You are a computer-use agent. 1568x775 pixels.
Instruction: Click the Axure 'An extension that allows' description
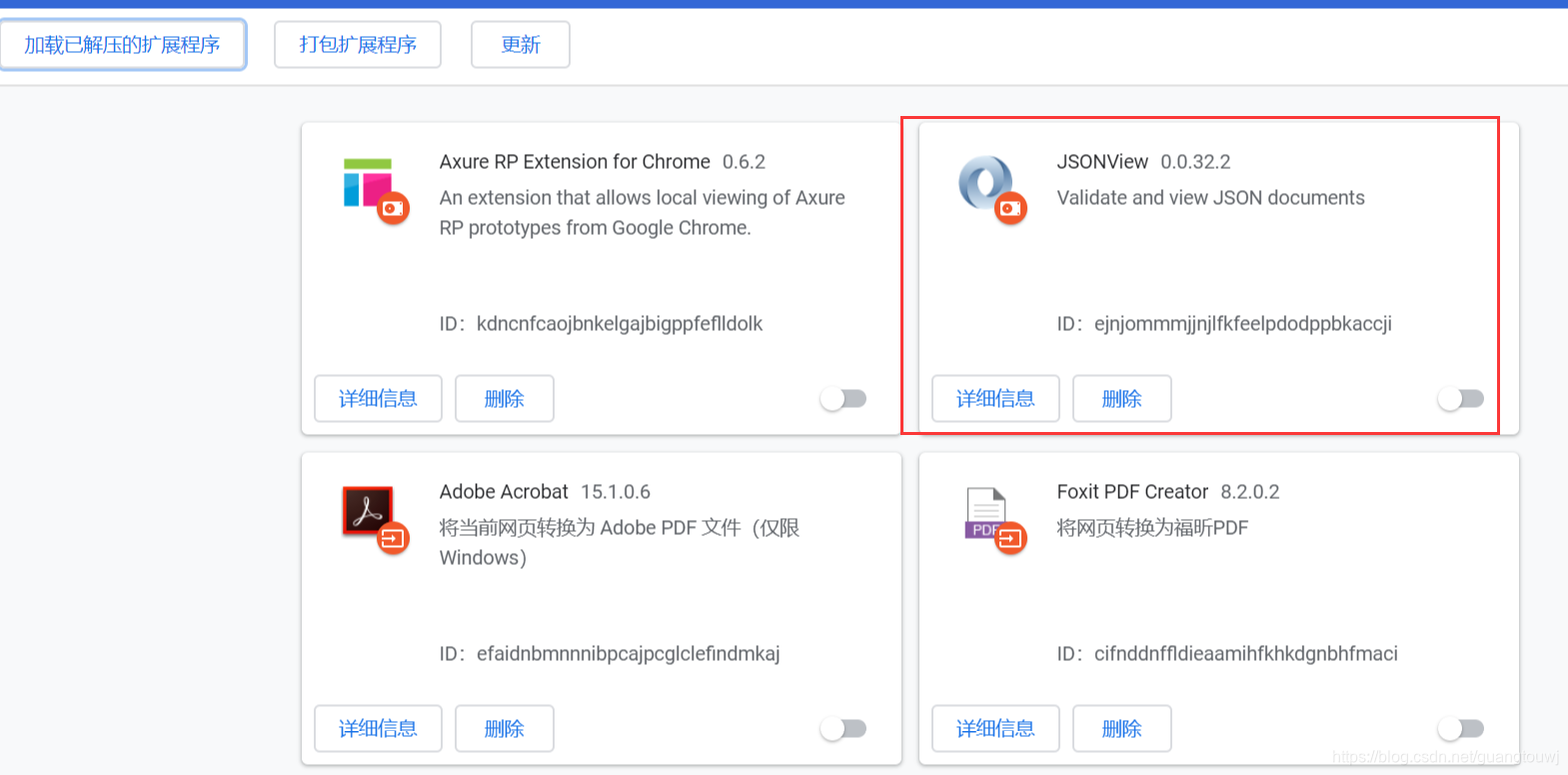coord(642,213)
